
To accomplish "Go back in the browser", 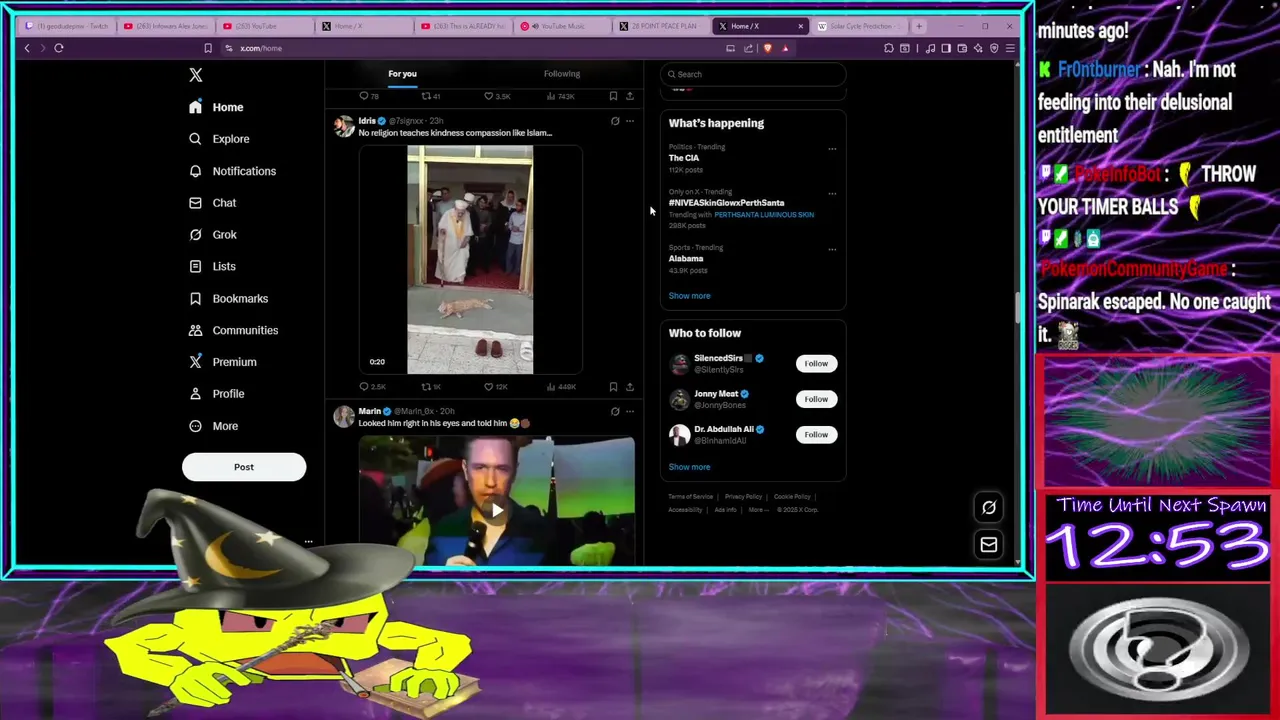I will (x=27, y=48).
